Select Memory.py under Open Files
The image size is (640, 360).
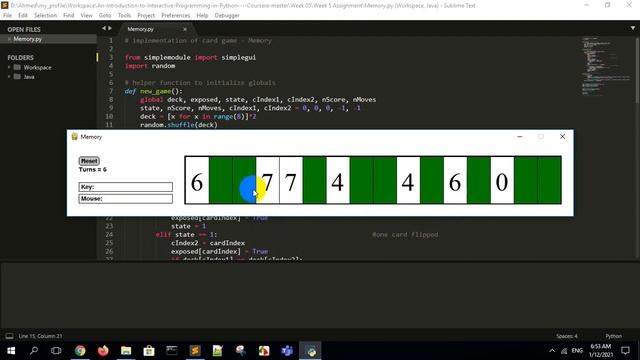tap(28, 39)
